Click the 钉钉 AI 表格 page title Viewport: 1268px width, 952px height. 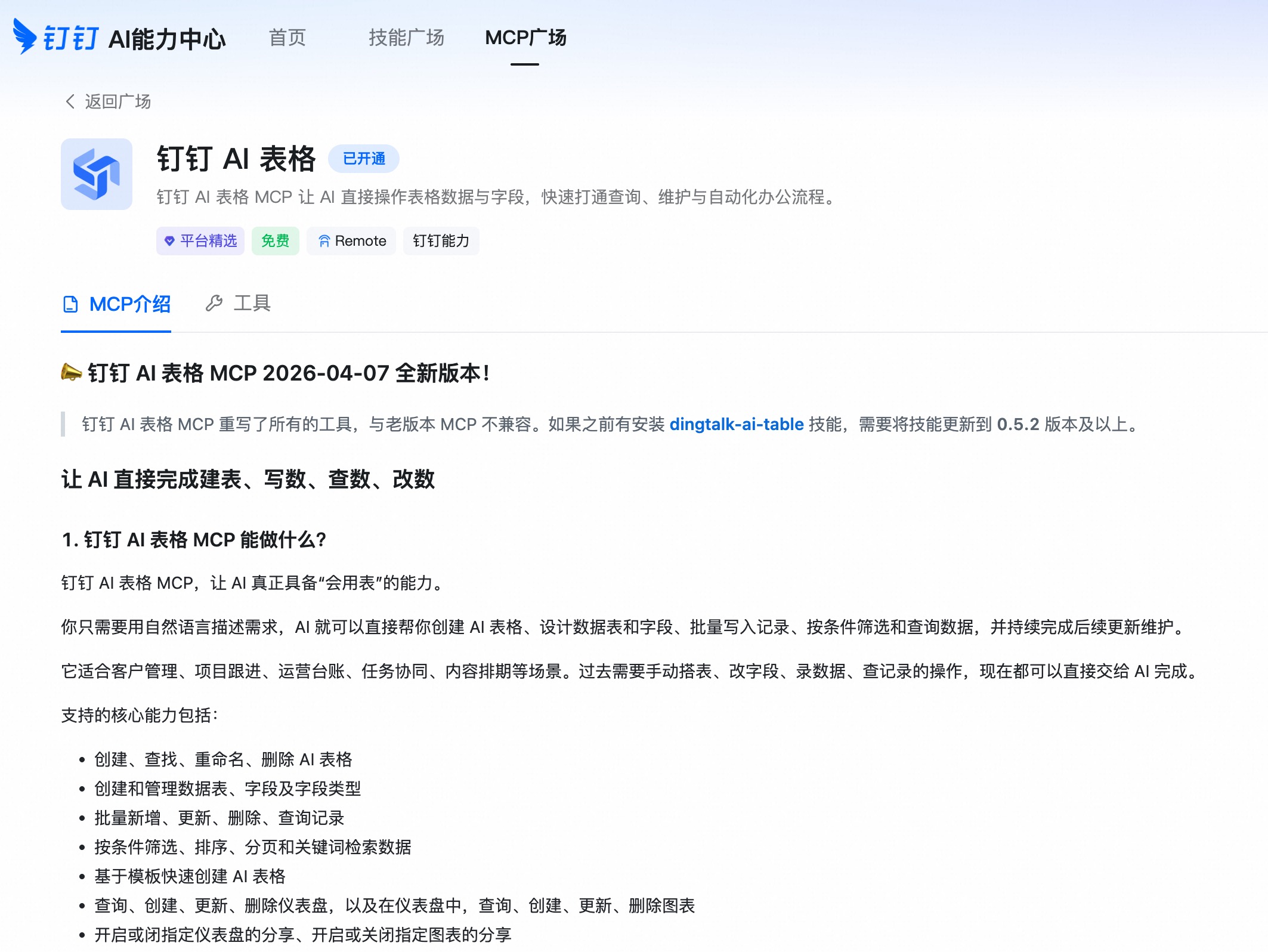[x=236, y=159]
